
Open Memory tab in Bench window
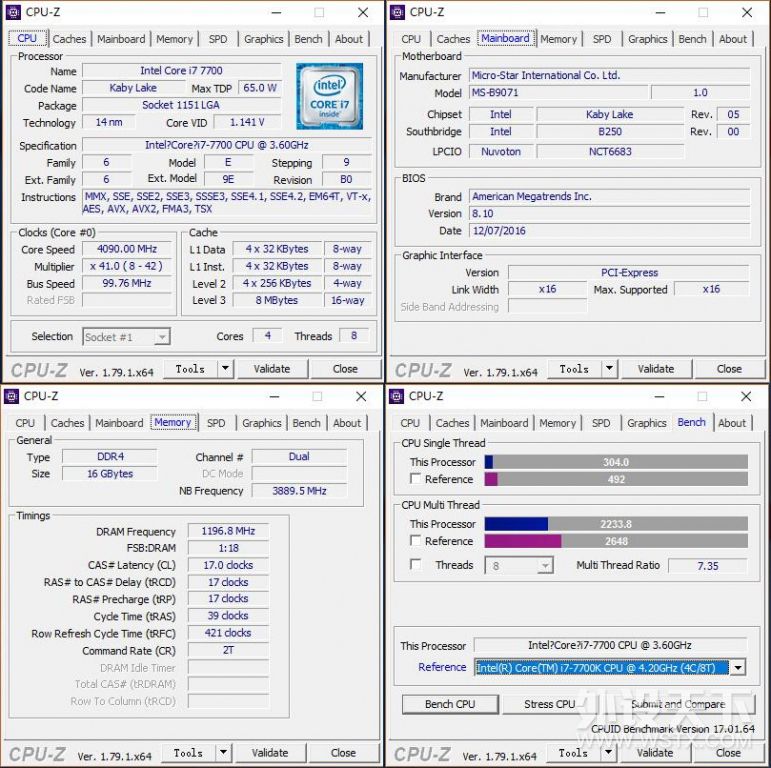(558, 423)
